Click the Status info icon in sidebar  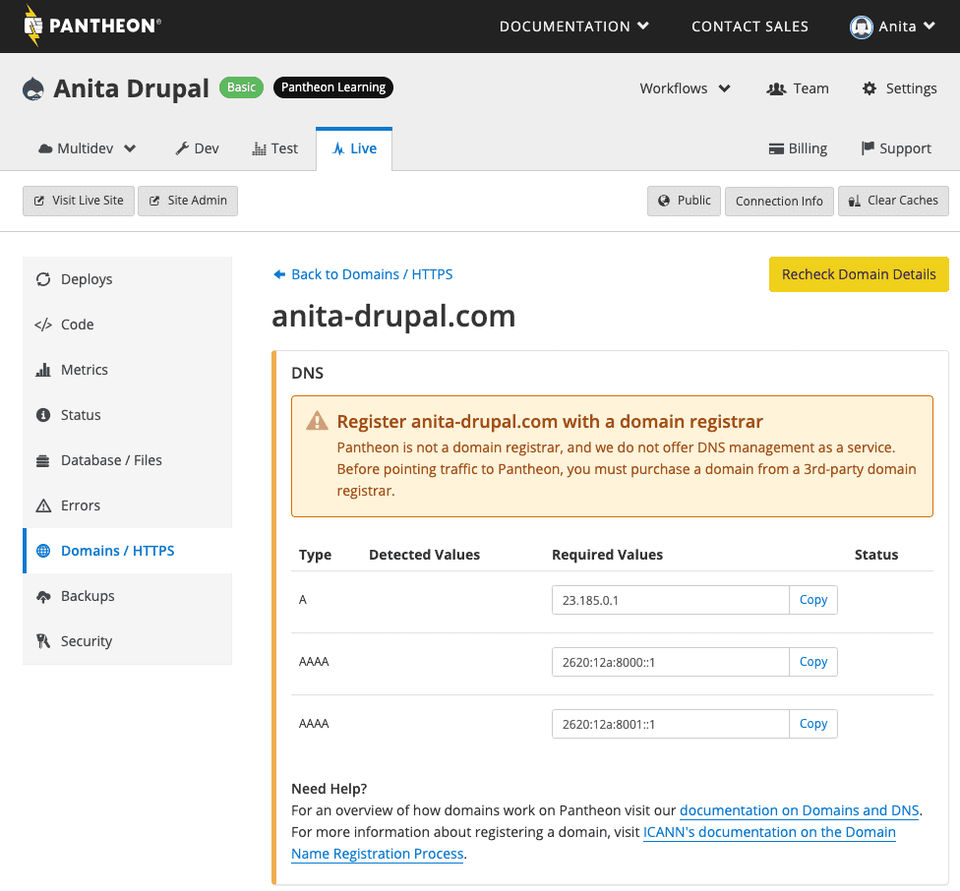pos(43,415)
